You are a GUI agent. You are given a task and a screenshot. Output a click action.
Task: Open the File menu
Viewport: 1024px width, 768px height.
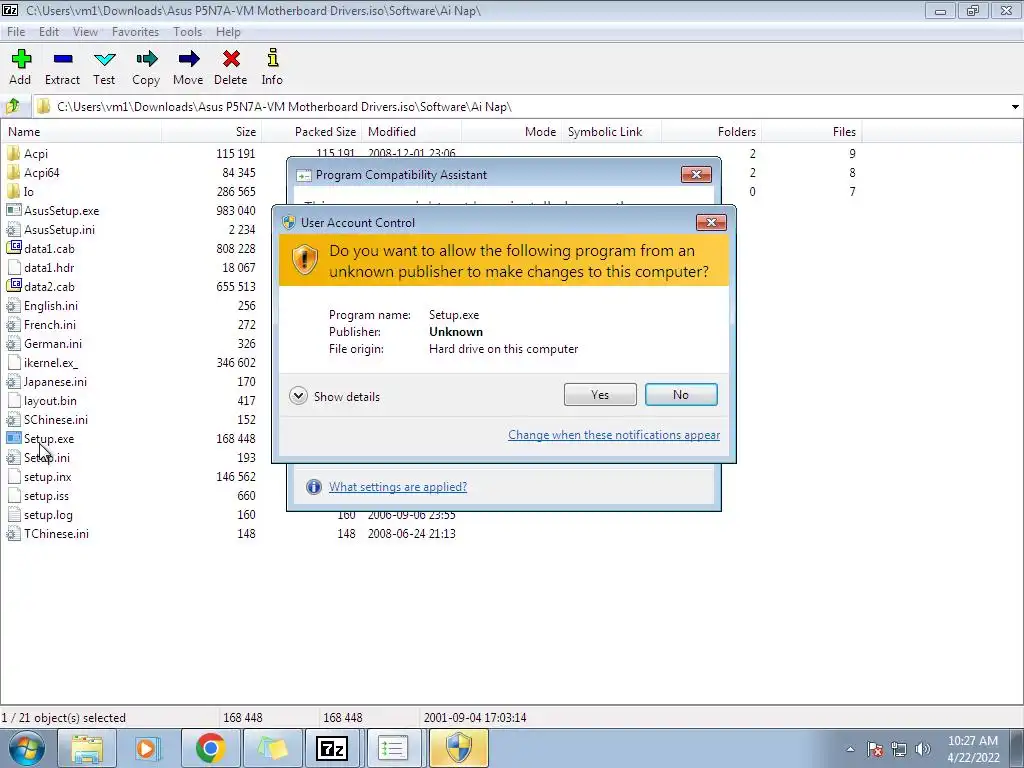16,31
